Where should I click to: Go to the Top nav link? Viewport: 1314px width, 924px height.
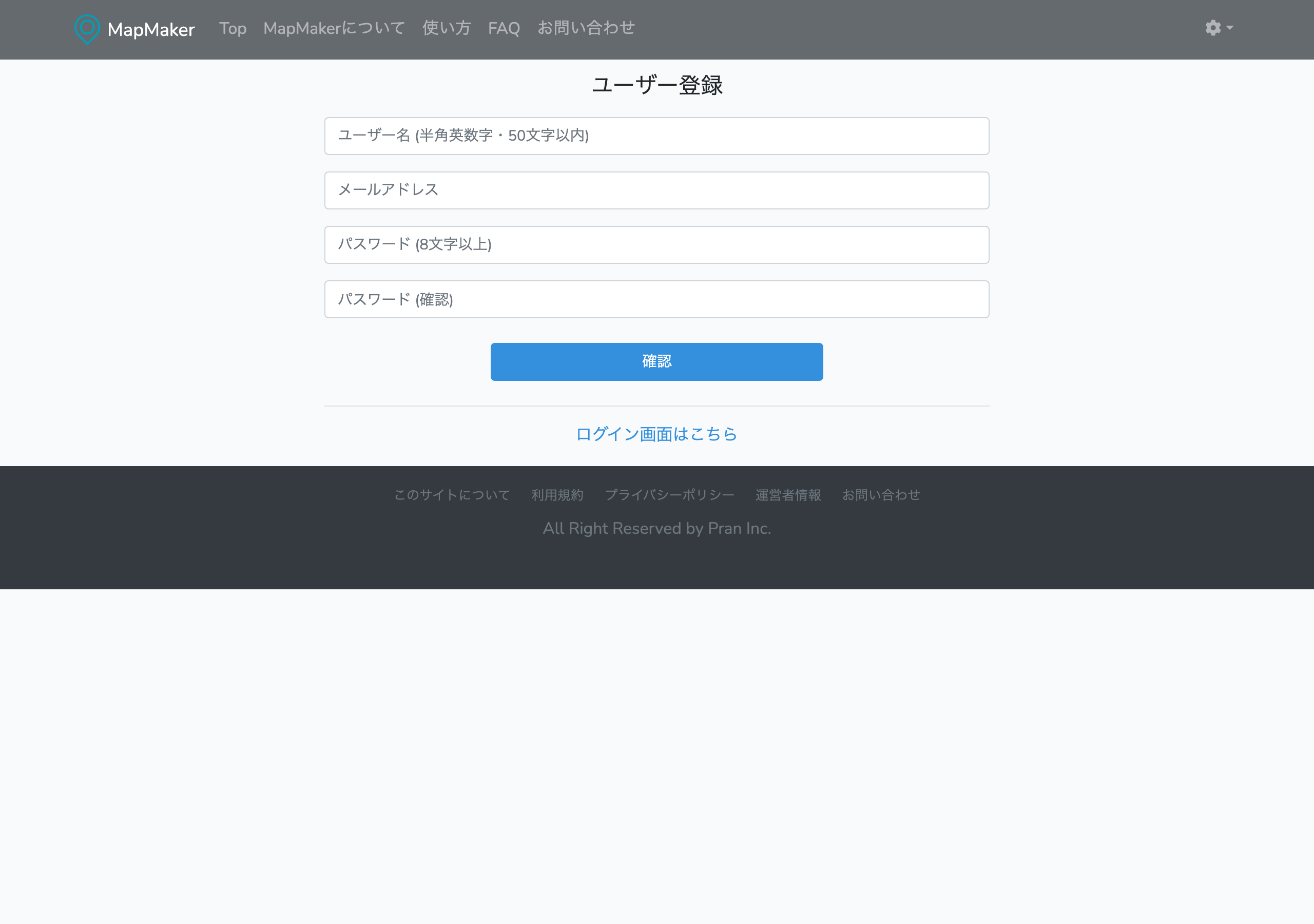(233, 28)
